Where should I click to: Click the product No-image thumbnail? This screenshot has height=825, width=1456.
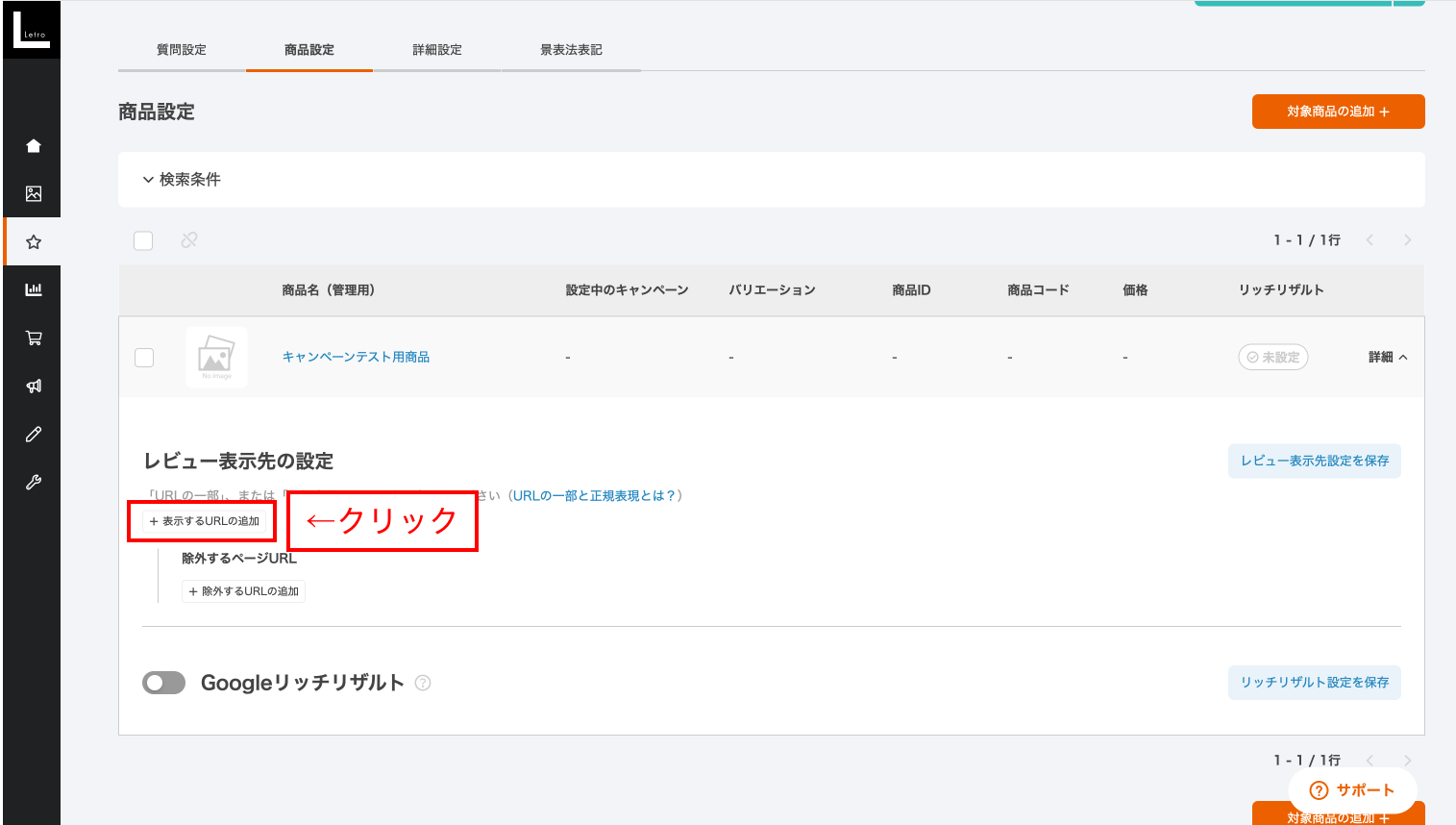(x=216, y=358)
